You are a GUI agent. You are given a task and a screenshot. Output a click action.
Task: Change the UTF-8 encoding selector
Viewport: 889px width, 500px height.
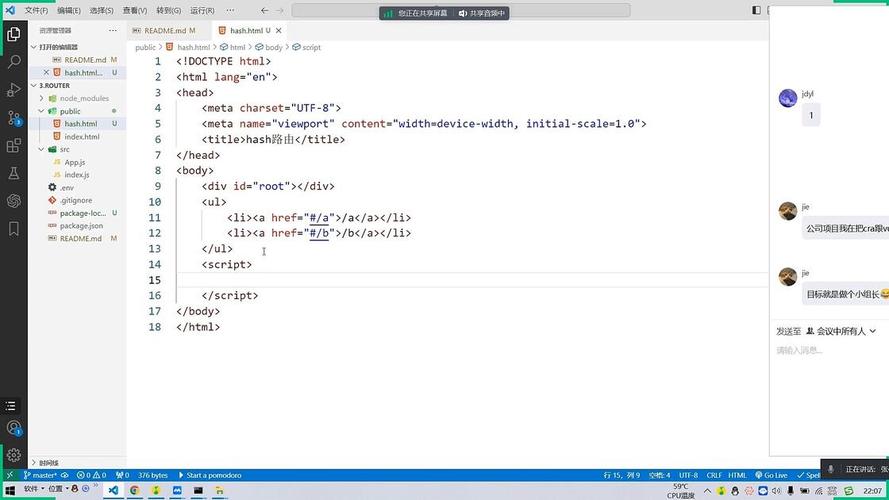[688, 475]
